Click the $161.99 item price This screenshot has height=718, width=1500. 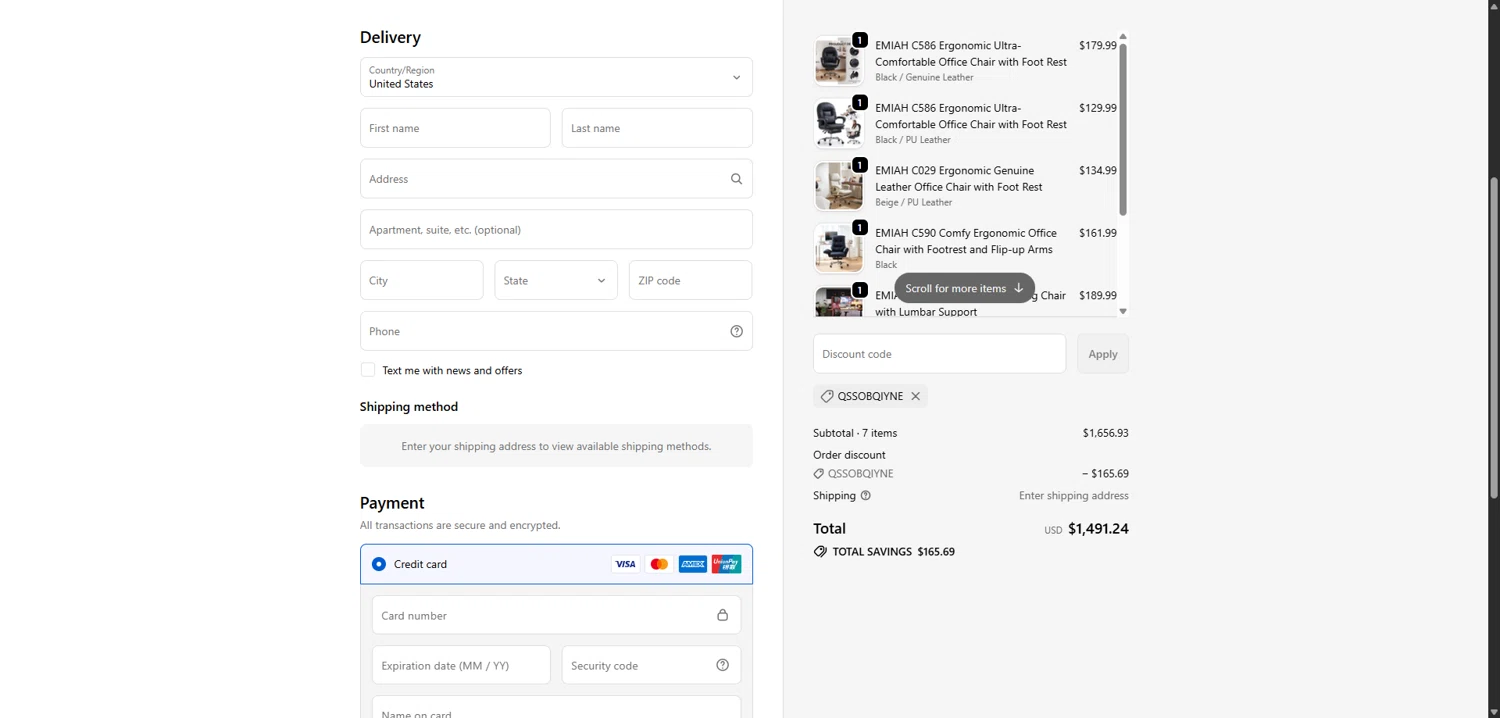1097,233
